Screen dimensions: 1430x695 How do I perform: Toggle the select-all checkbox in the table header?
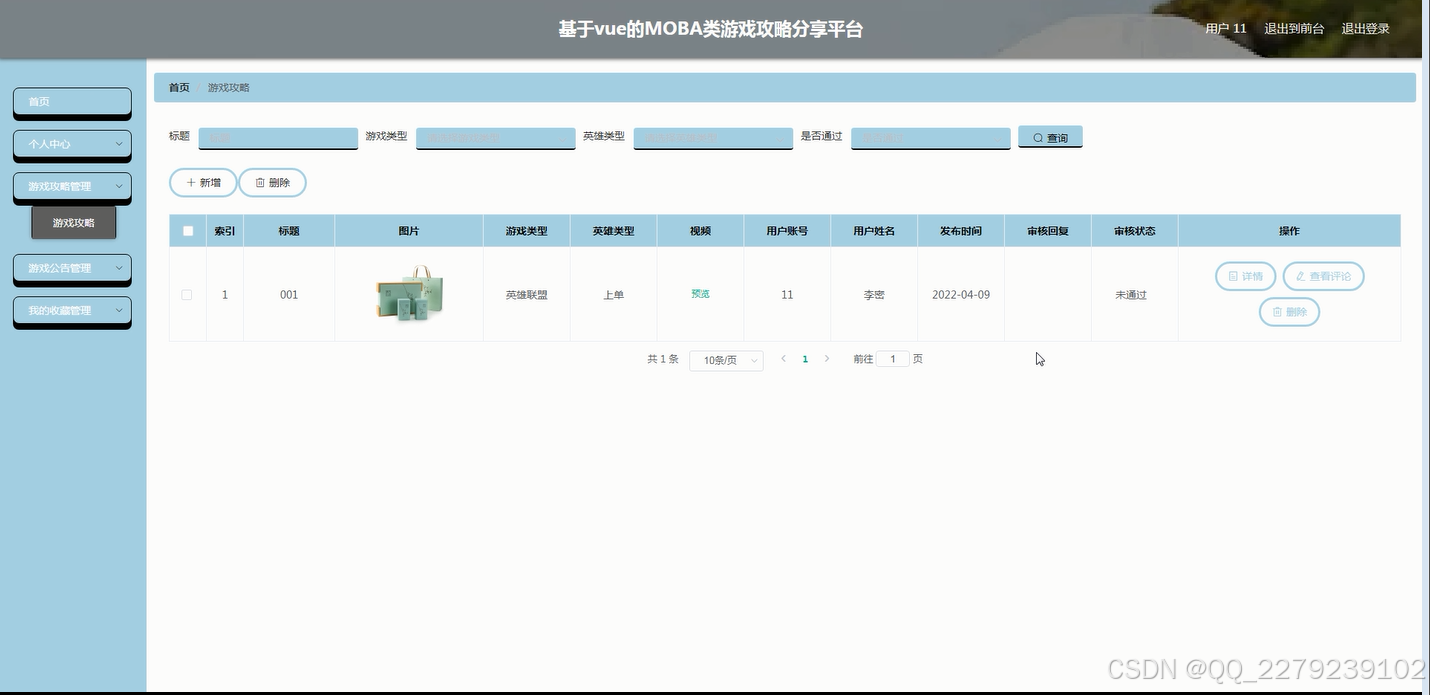[187, 230]
